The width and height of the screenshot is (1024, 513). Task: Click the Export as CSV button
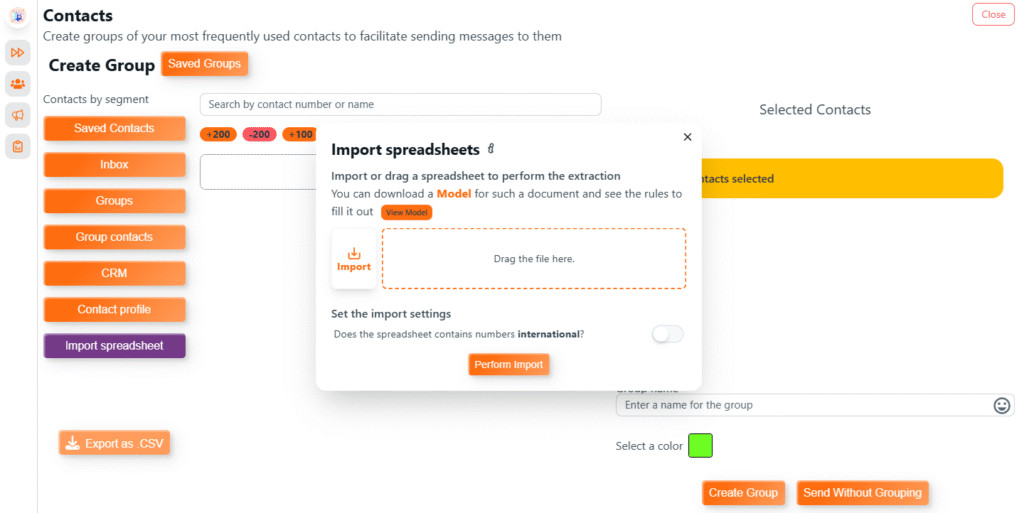pos(114,443)
